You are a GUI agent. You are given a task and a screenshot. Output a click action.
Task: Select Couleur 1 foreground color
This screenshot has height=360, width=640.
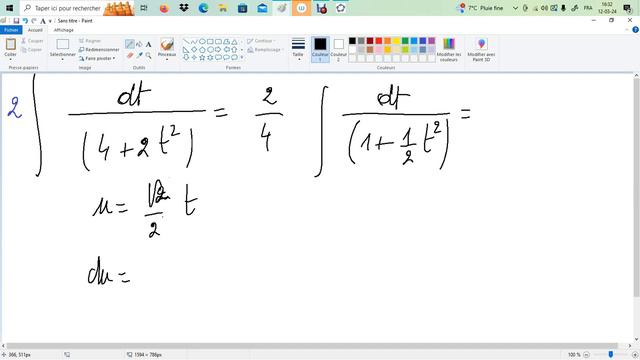tap(320, 49)
